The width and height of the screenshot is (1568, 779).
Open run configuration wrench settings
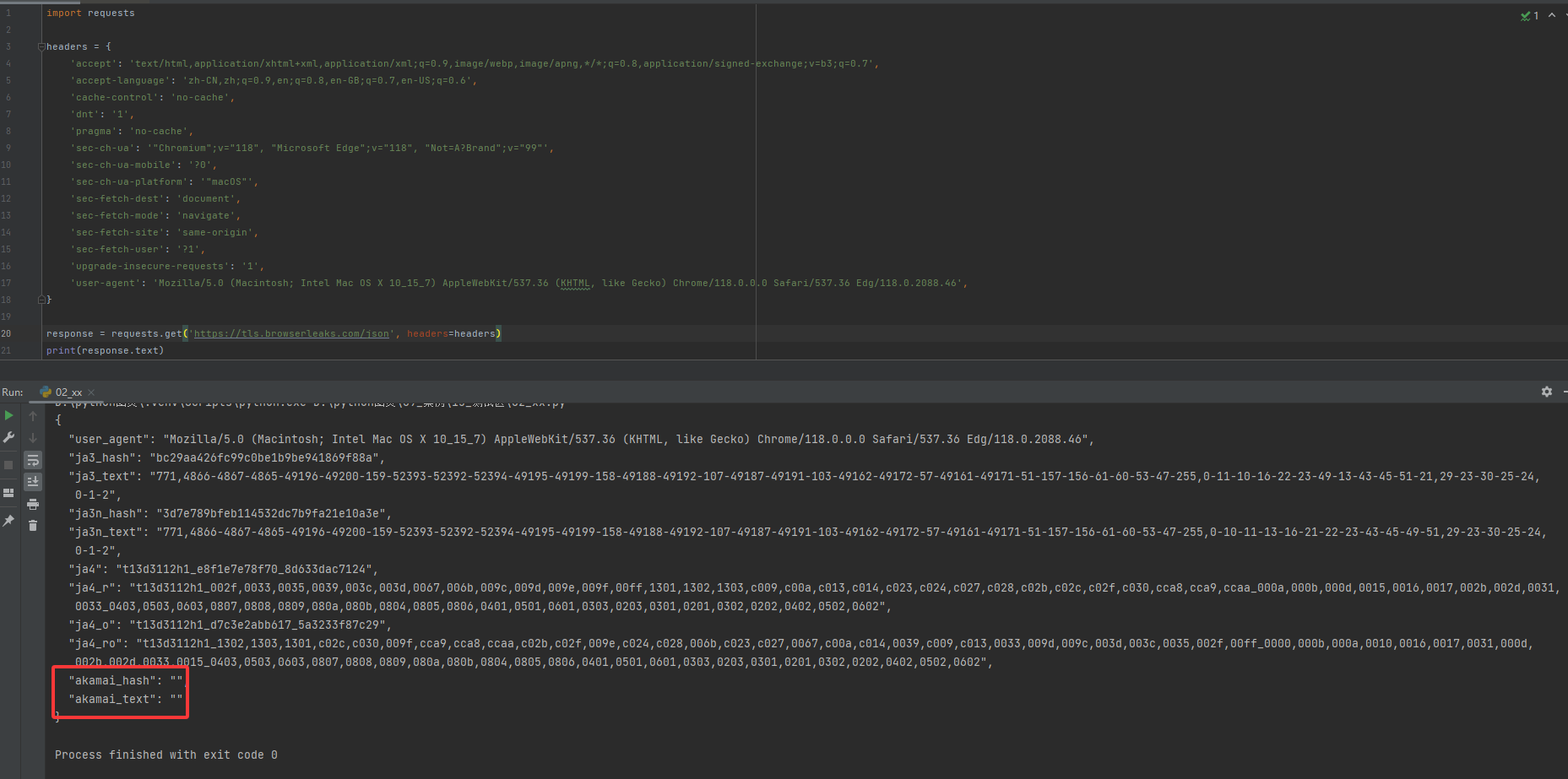tap(9, 437)
